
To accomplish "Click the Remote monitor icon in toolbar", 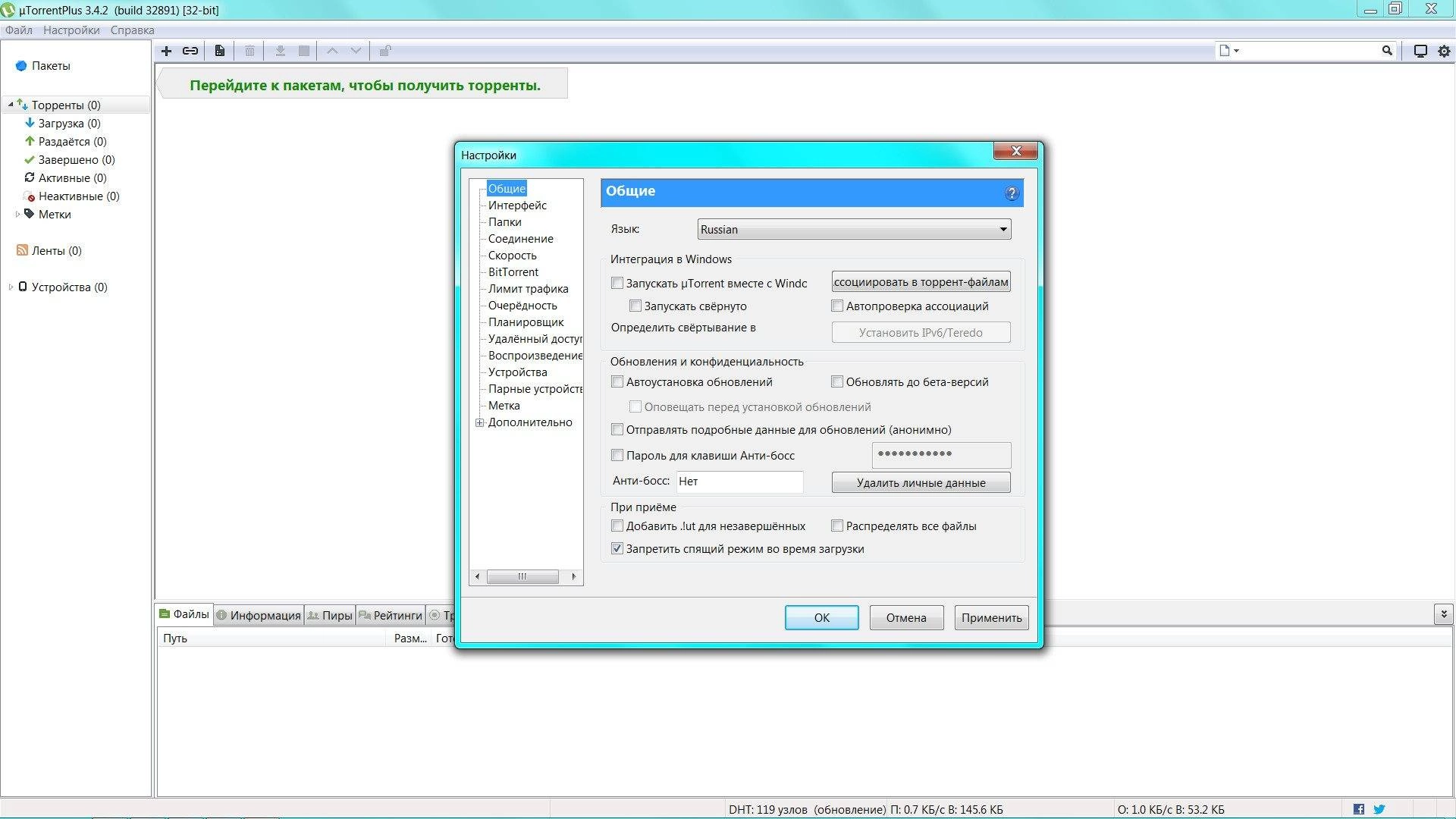I will click(1420, 51).
